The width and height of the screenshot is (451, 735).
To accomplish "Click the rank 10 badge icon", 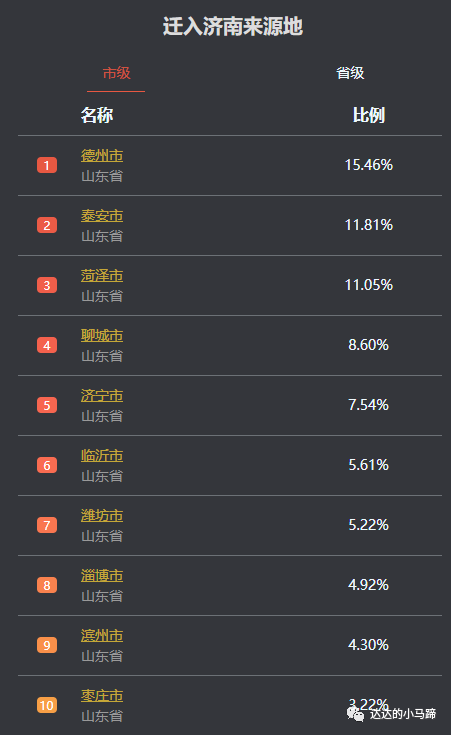I will [47, 705].
